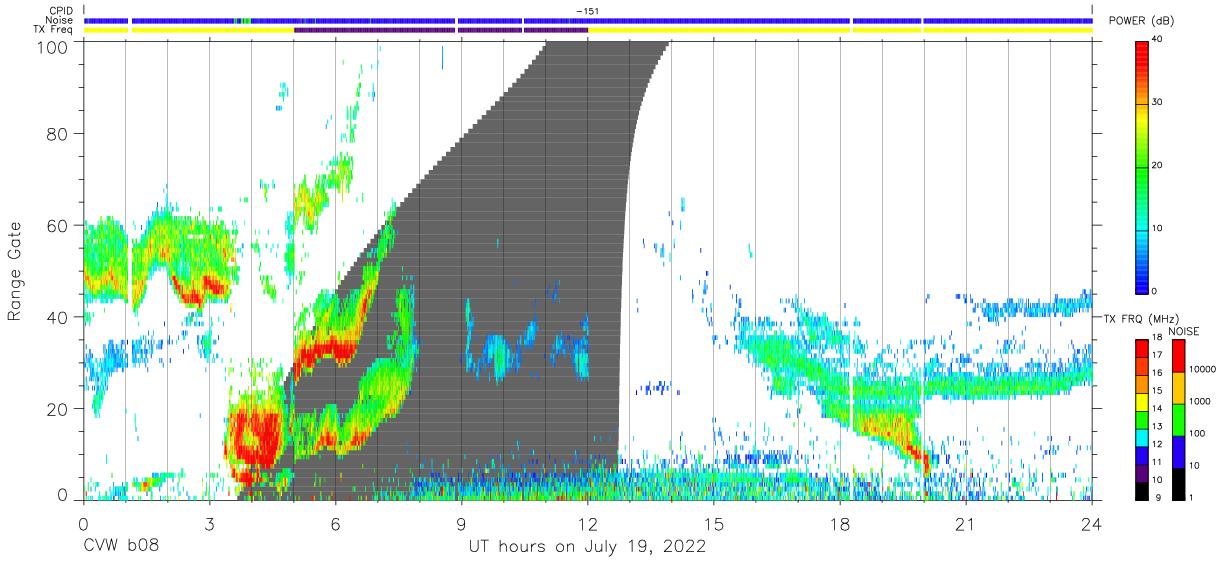The image size is (1228, 567).
Task: Click the 21 tick on UT hours axis
Action: [x=966, y=524]
